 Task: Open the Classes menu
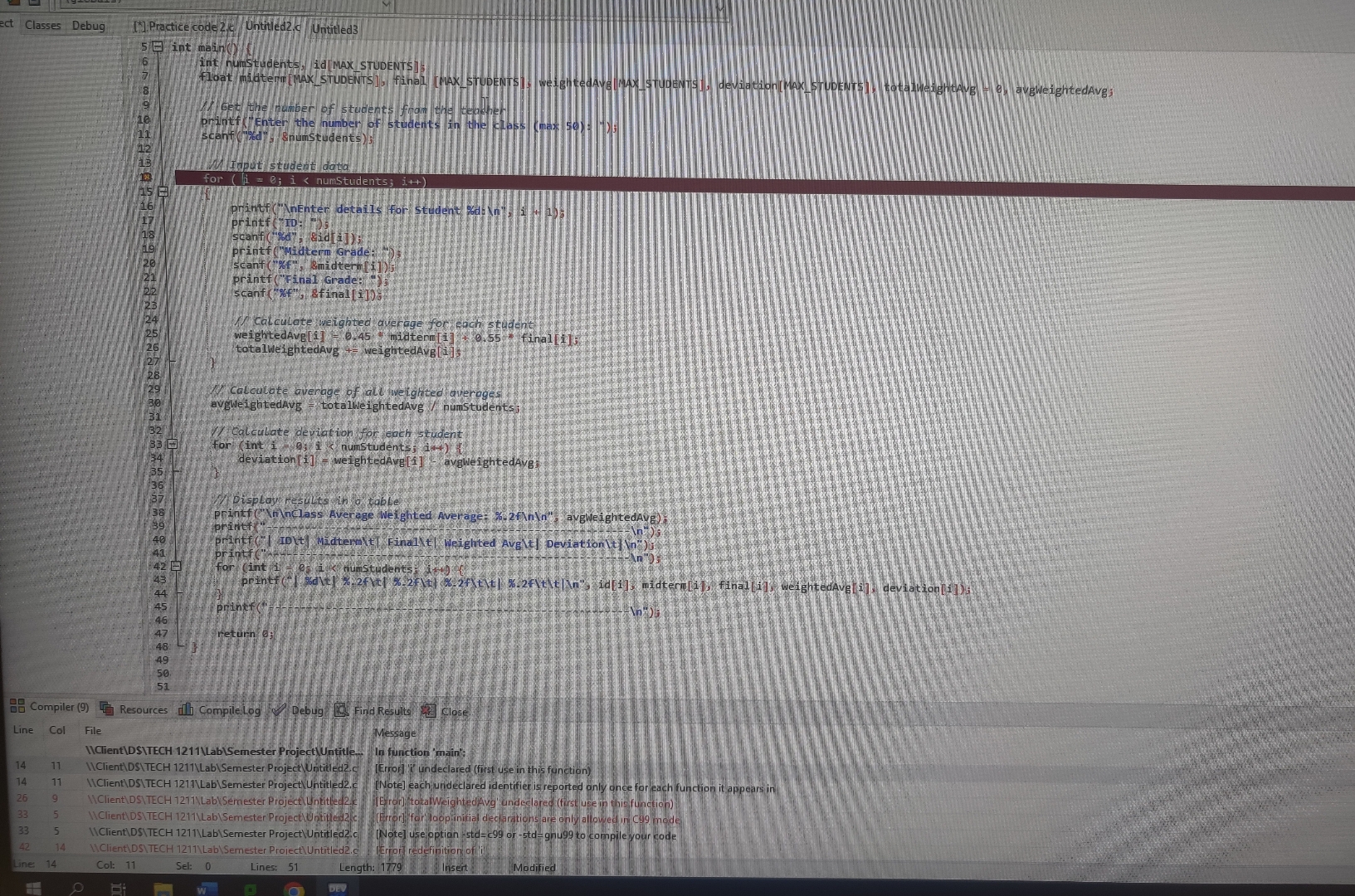(x=41, y=25)
